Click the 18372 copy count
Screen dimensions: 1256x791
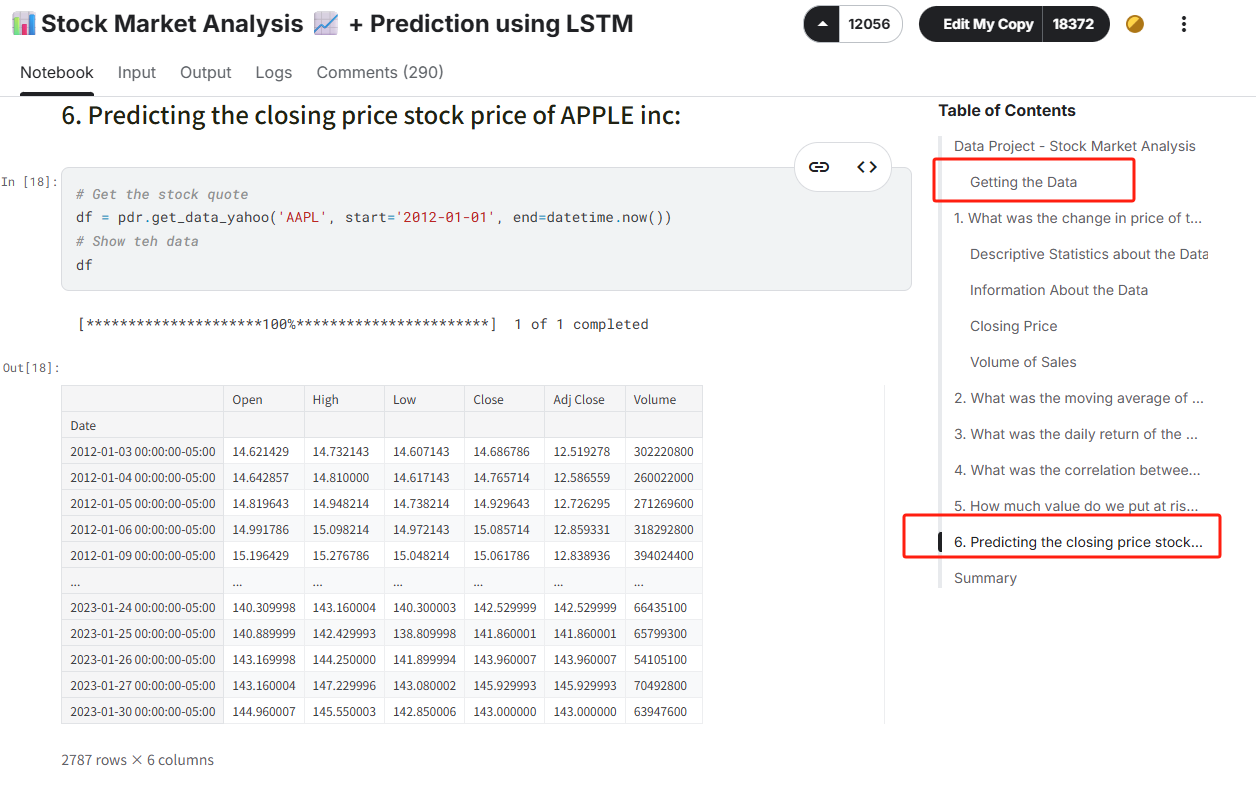pos(1074,24)
